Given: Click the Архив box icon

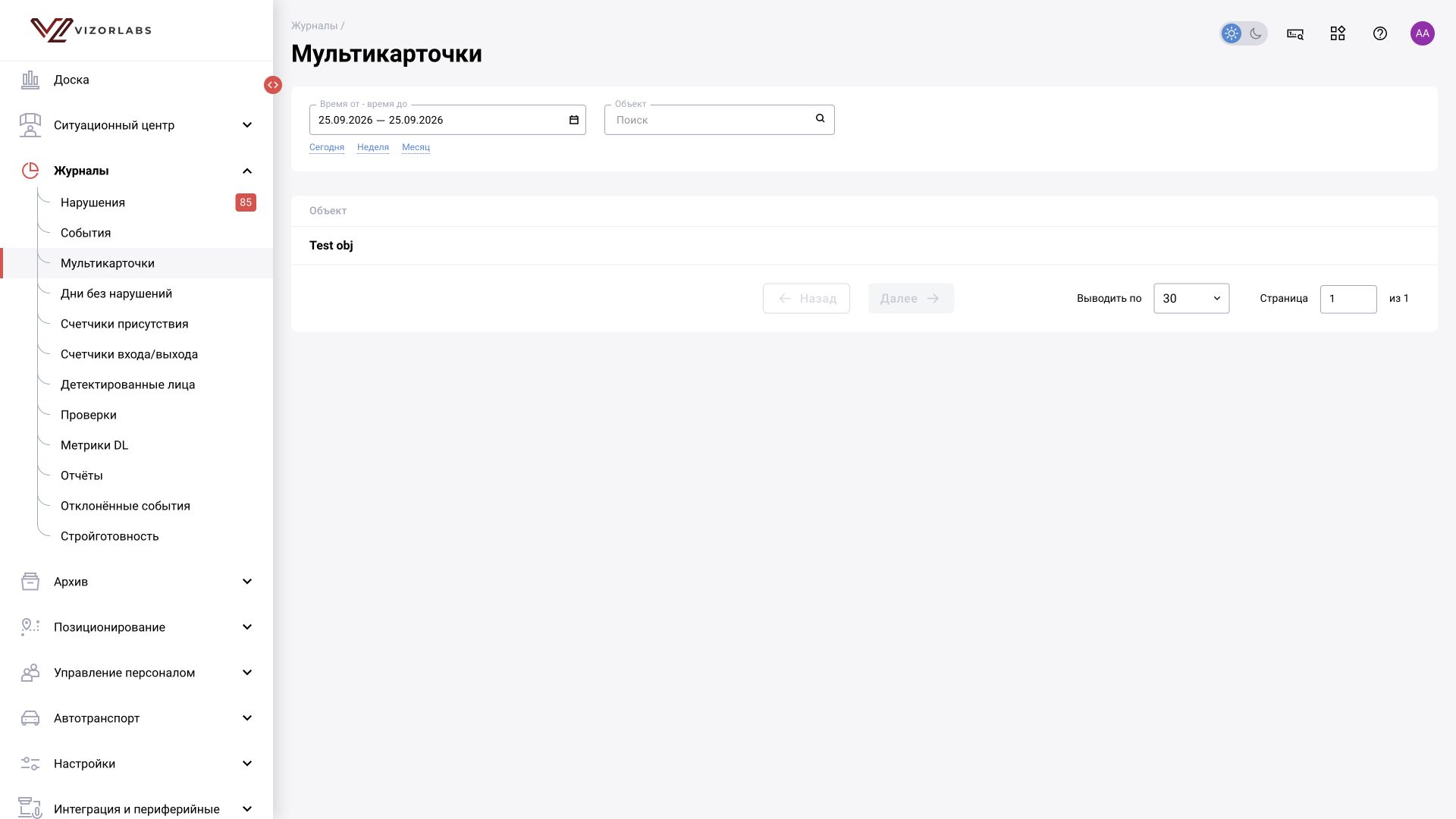Looking at the screenshot, I should 30,582.
